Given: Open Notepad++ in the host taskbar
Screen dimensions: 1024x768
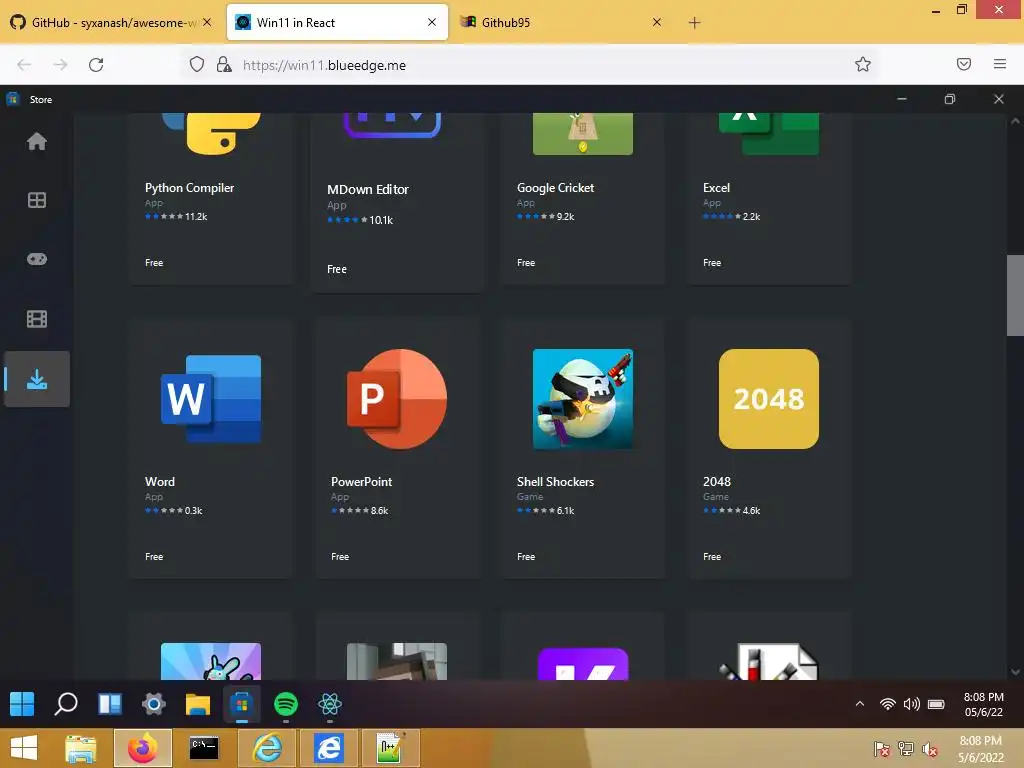Looking at the screenshot, I should pyautogui.click(x=390, y=748).
